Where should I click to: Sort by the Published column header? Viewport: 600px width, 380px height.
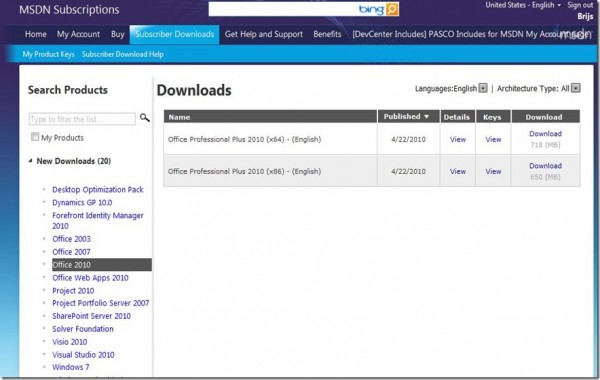[408, 117]
